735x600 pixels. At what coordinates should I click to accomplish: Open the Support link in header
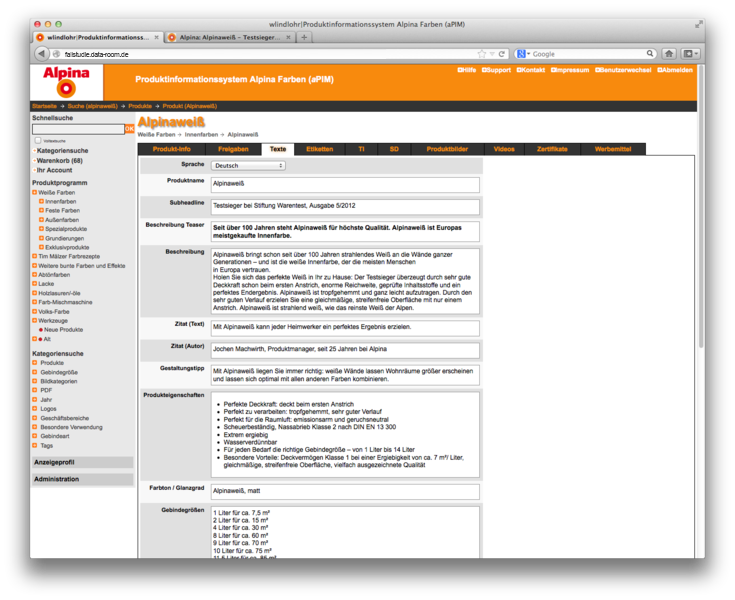496,70
